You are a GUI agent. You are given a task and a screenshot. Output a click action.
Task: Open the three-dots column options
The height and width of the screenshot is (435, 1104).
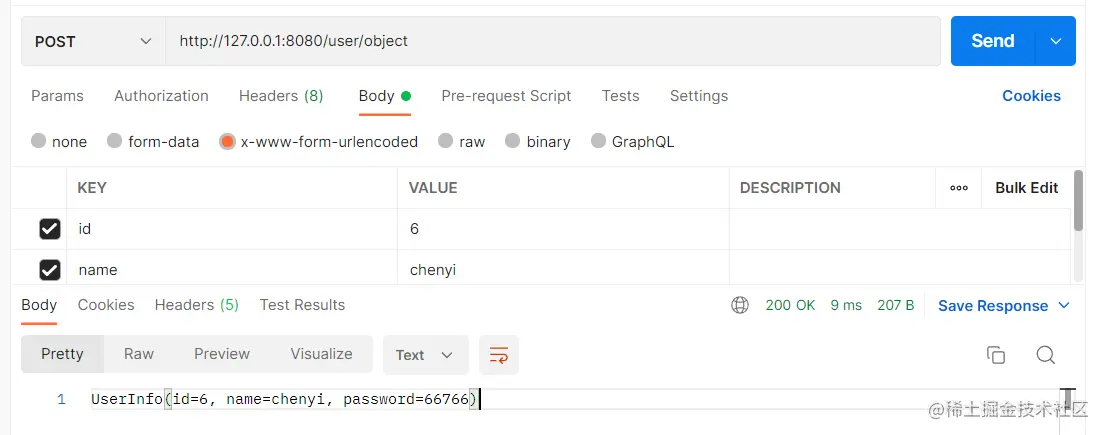(x=958, y=188)
